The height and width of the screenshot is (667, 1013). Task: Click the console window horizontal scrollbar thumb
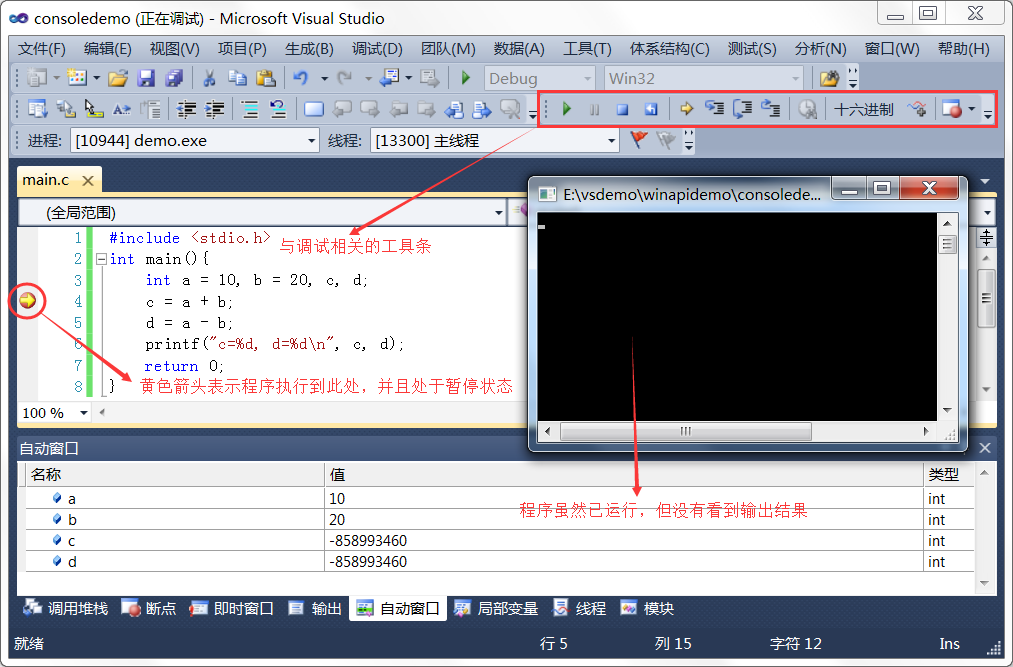tap(685, 431)
